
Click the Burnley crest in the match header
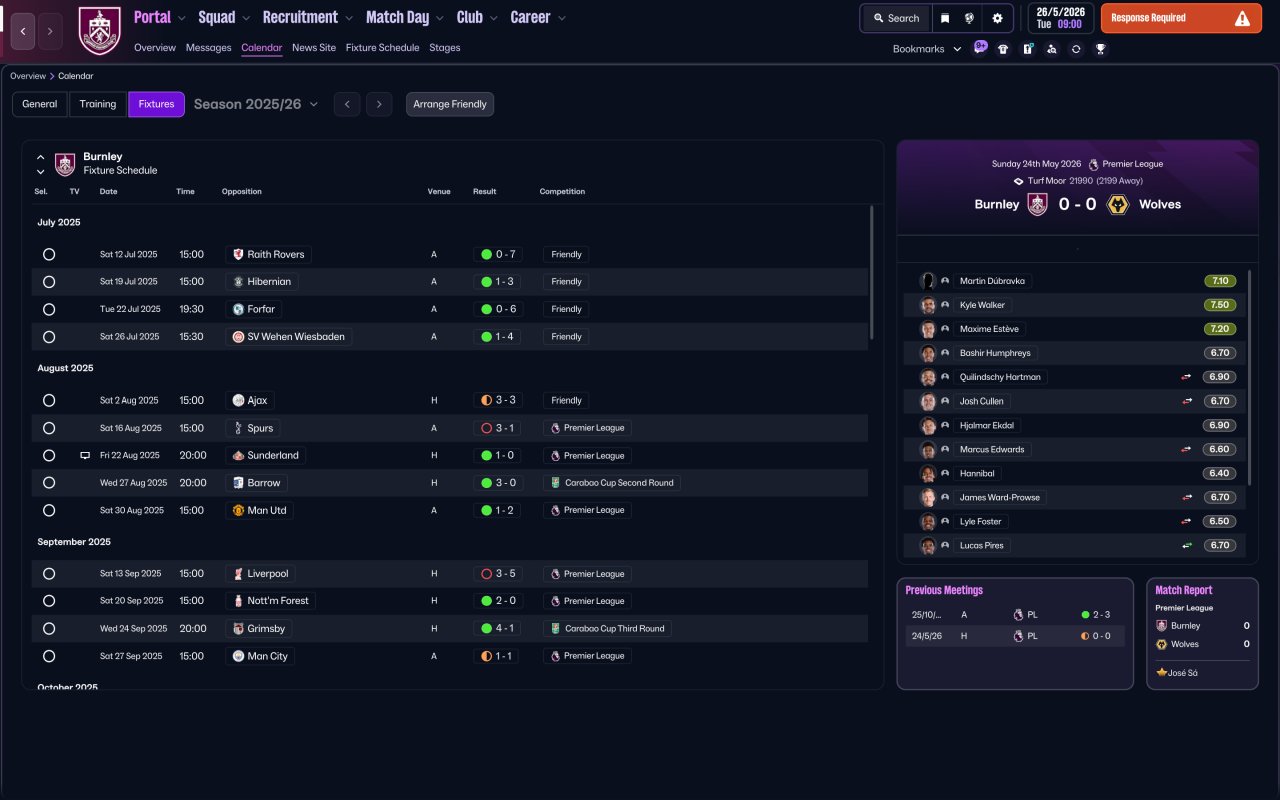click(1038, 204)
